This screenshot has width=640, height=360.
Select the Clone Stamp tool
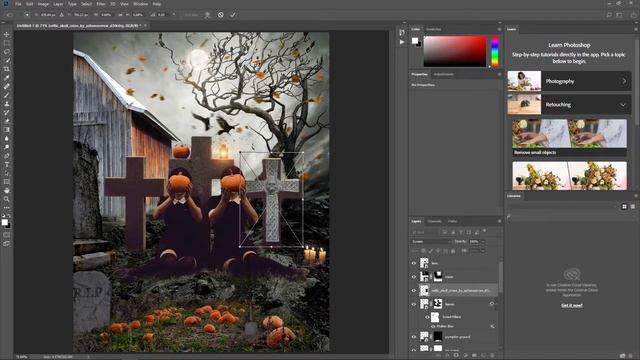[7, 104]
